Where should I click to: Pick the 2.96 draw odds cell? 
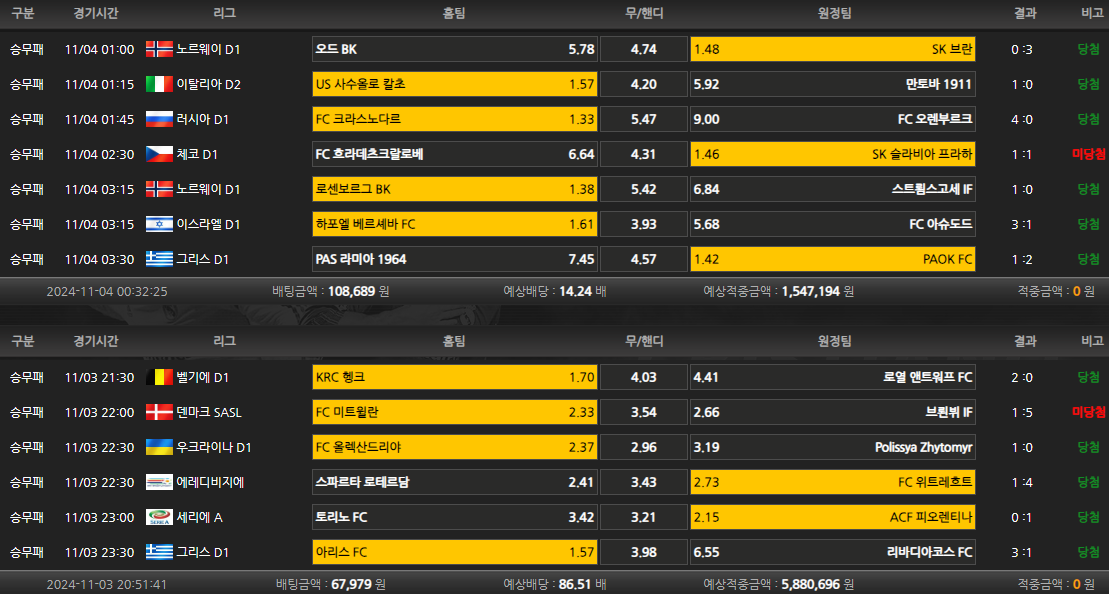tap(644, 447)
